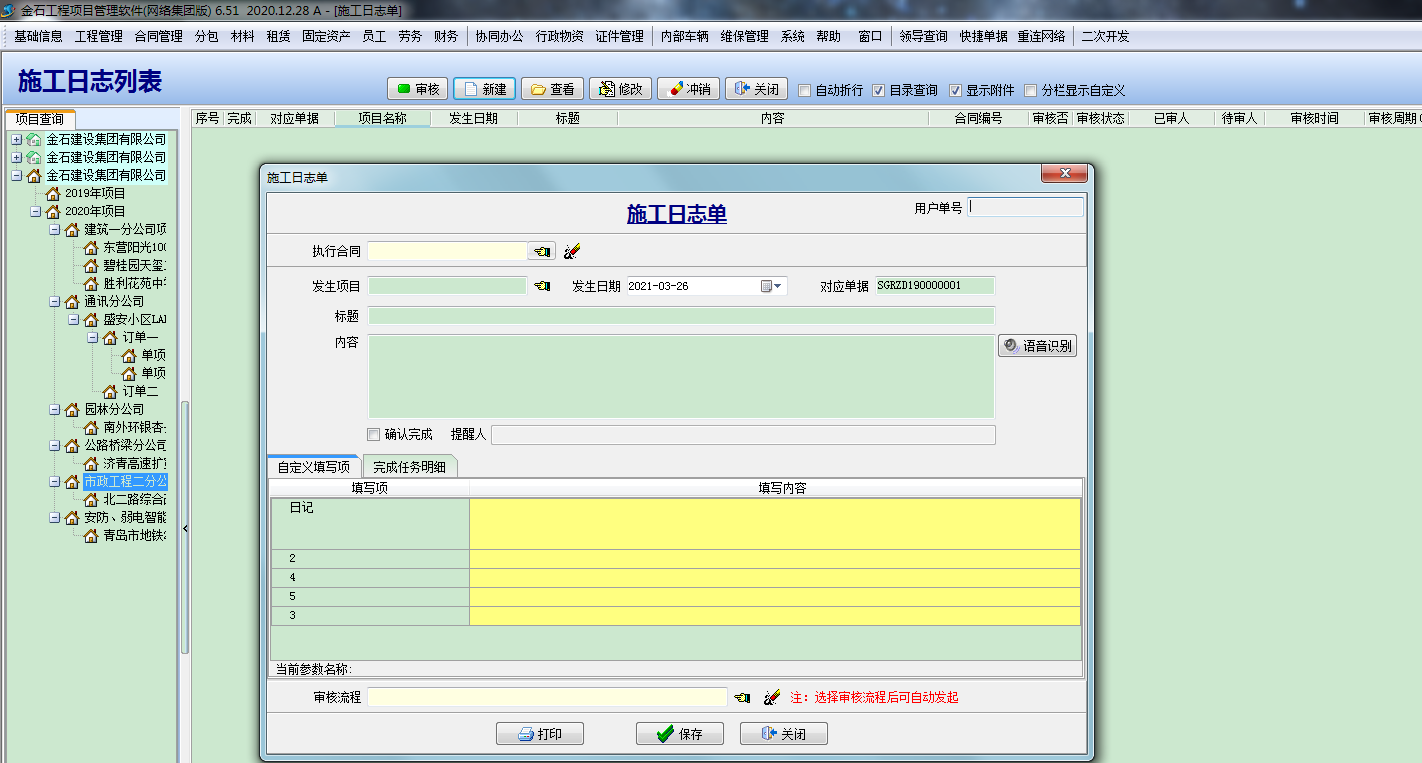
Task: Toggle the 显示附件 checkbox
Action: click(955, 90)
